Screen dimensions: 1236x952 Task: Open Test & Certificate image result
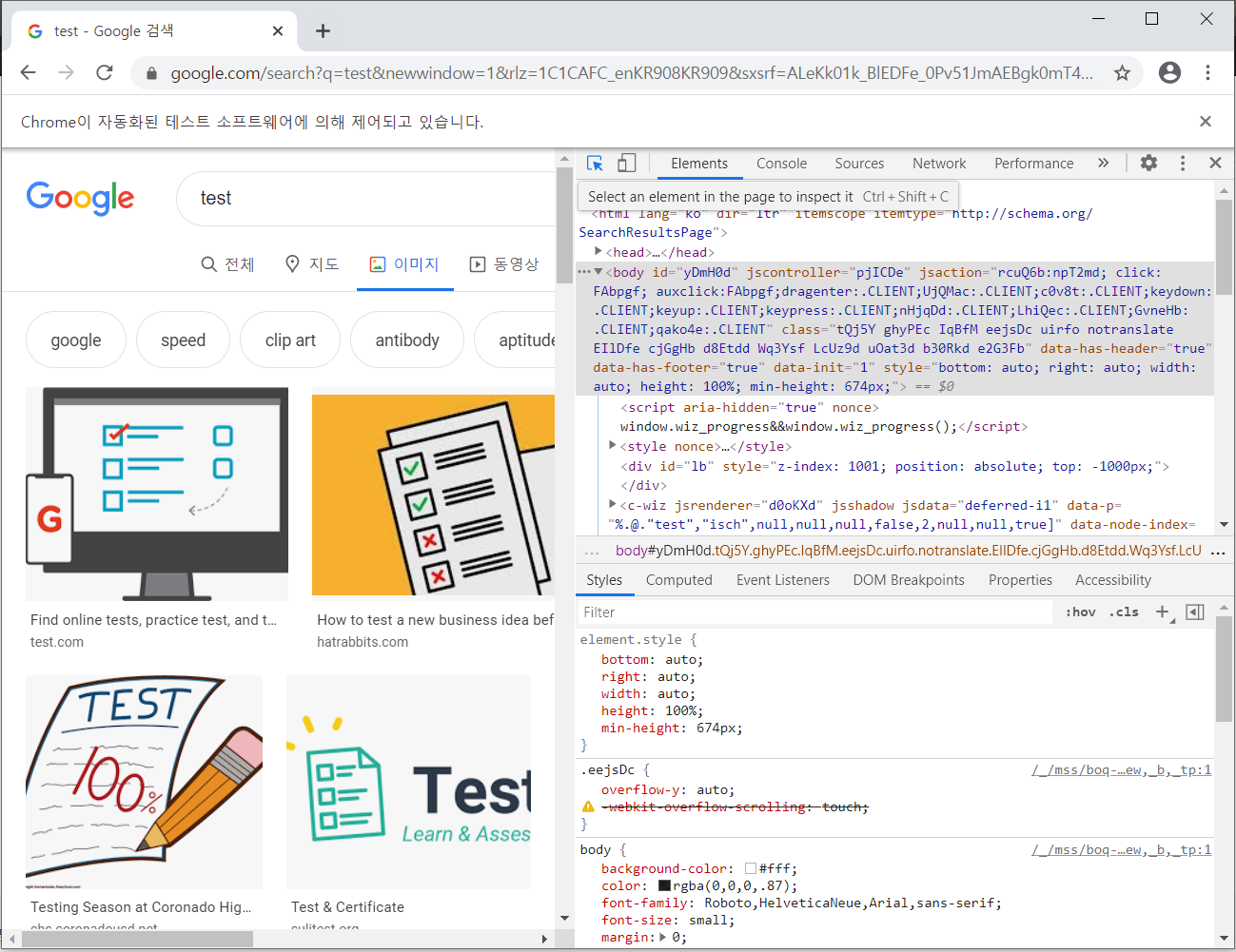click(409, 782)
